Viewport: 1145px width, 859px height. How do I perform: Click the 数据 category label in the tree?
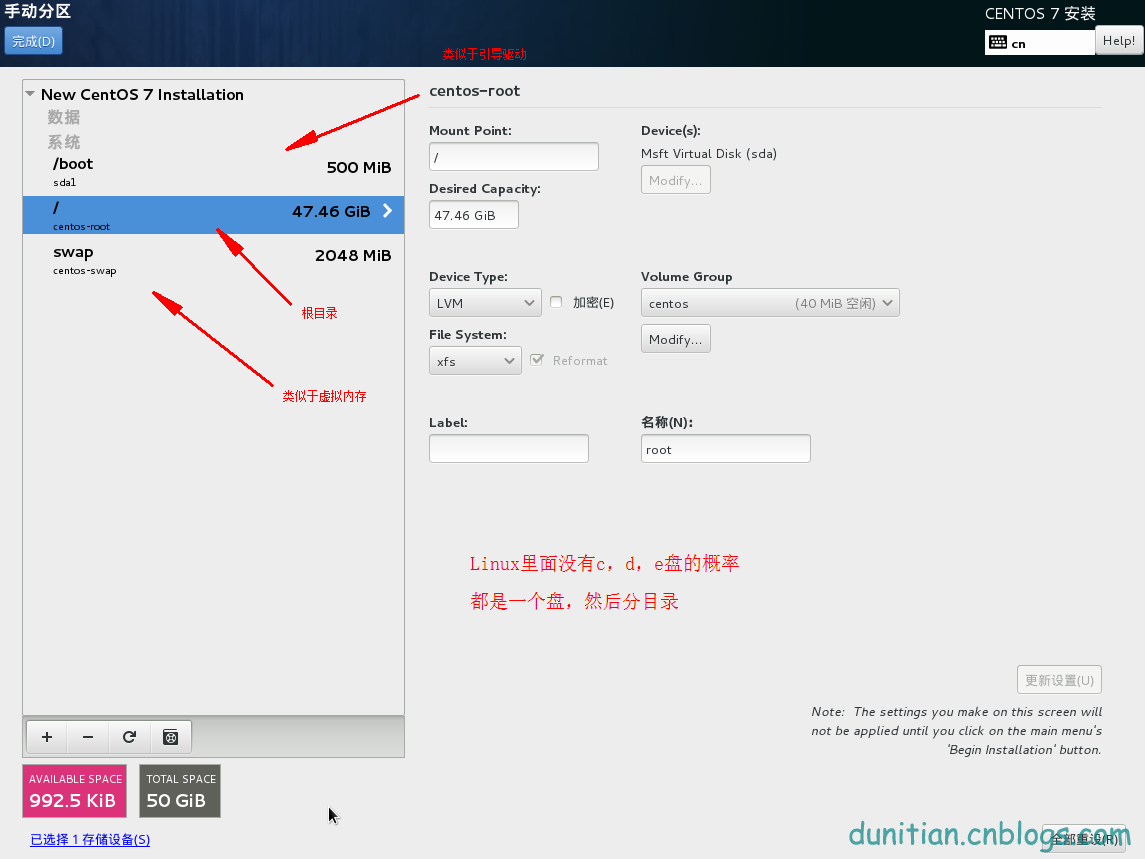(64, 117)
